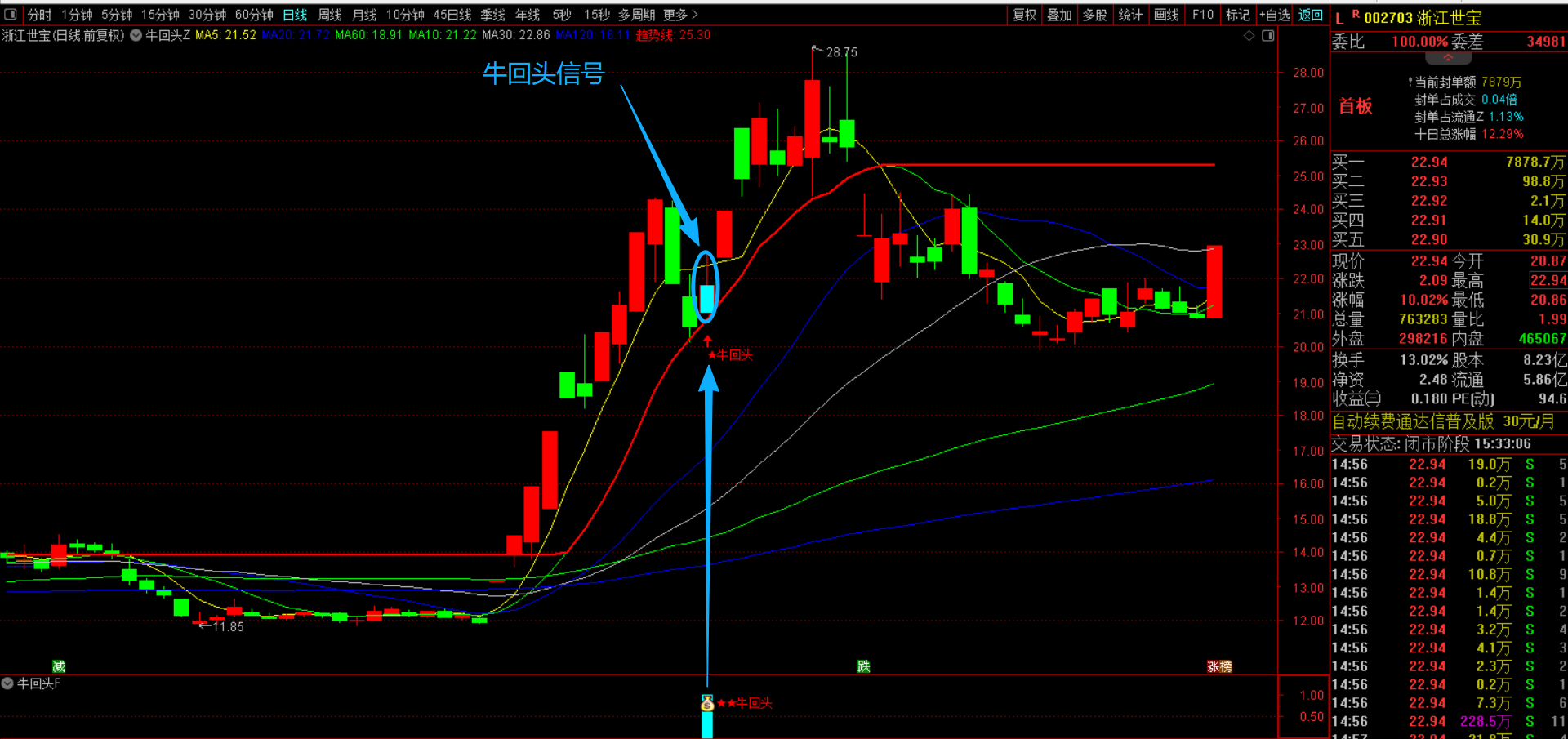Click the red ★牛回头 signal label on chart

click(x=730, y=354)
